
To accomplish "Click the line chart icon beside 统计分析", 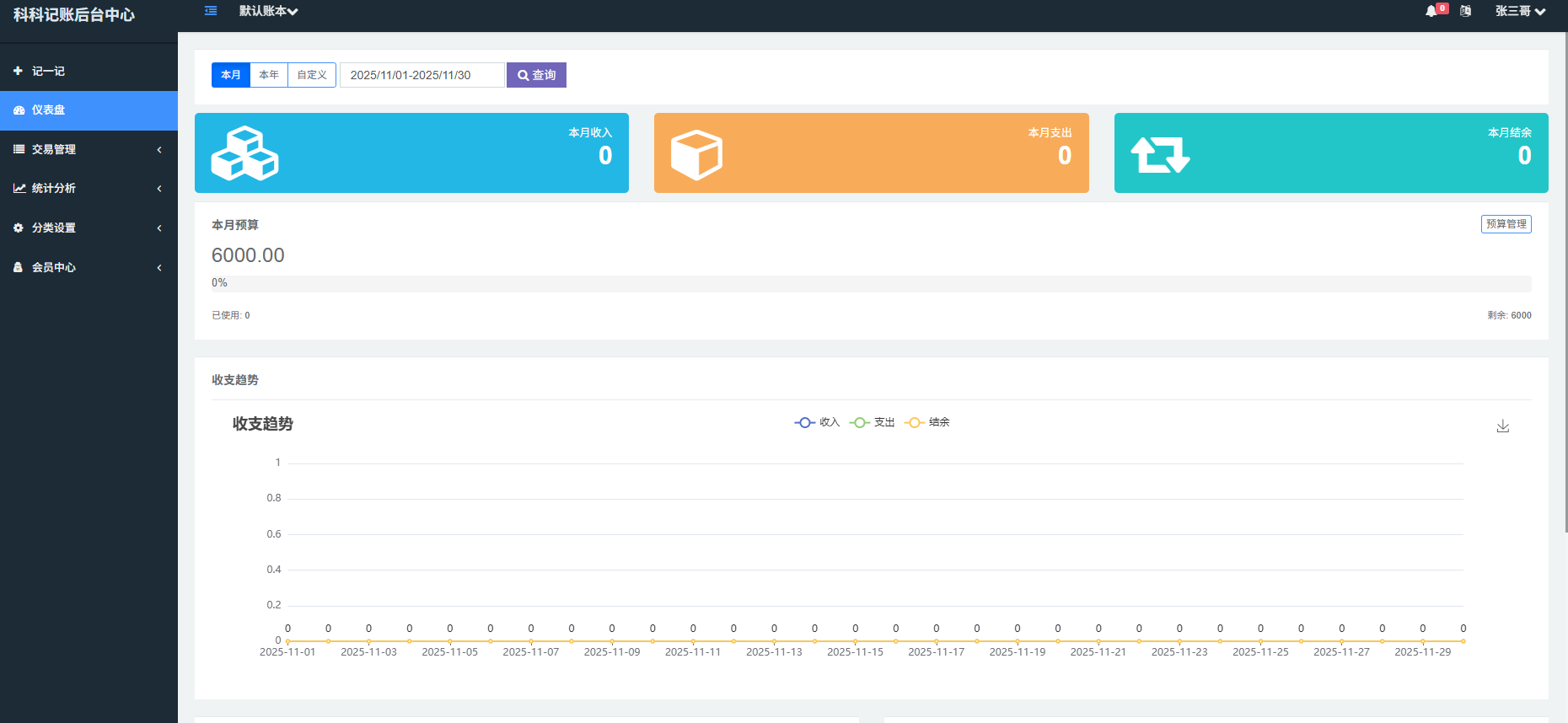I will [19, 189].
